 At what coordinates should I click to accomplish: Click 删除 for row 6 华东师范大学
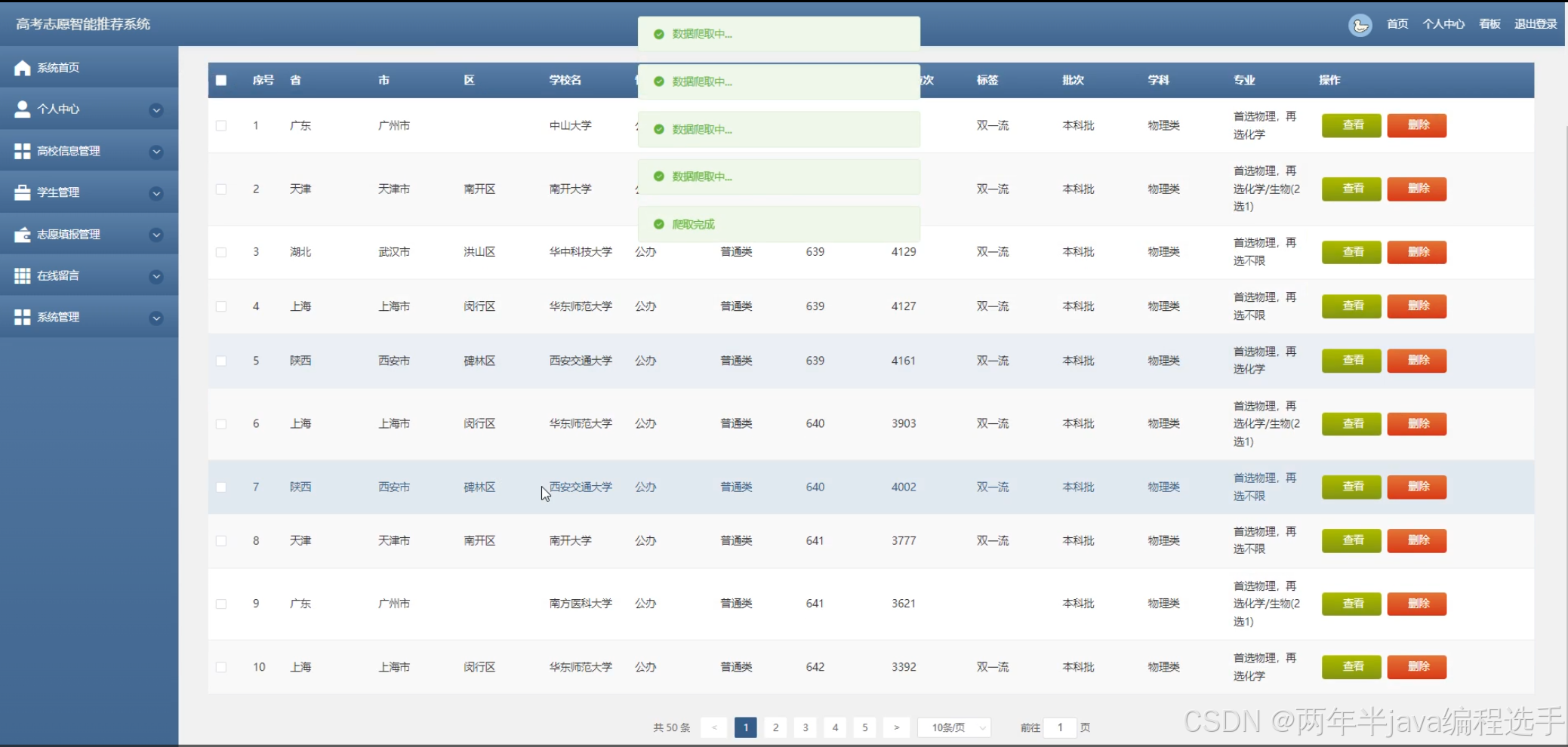point(1417,424)
